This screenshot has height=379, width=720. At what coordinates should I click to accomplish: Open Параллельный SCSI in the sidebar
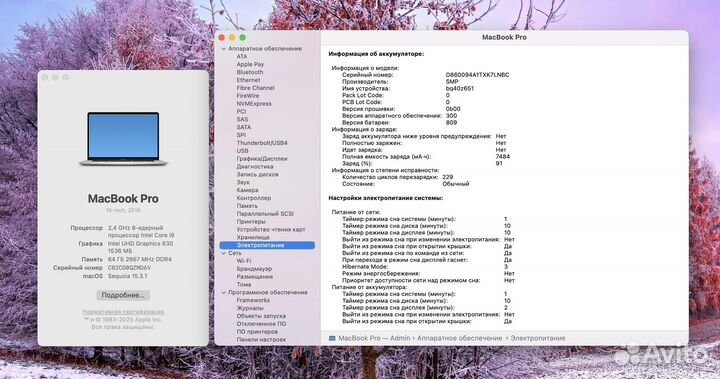pos(265,214)
